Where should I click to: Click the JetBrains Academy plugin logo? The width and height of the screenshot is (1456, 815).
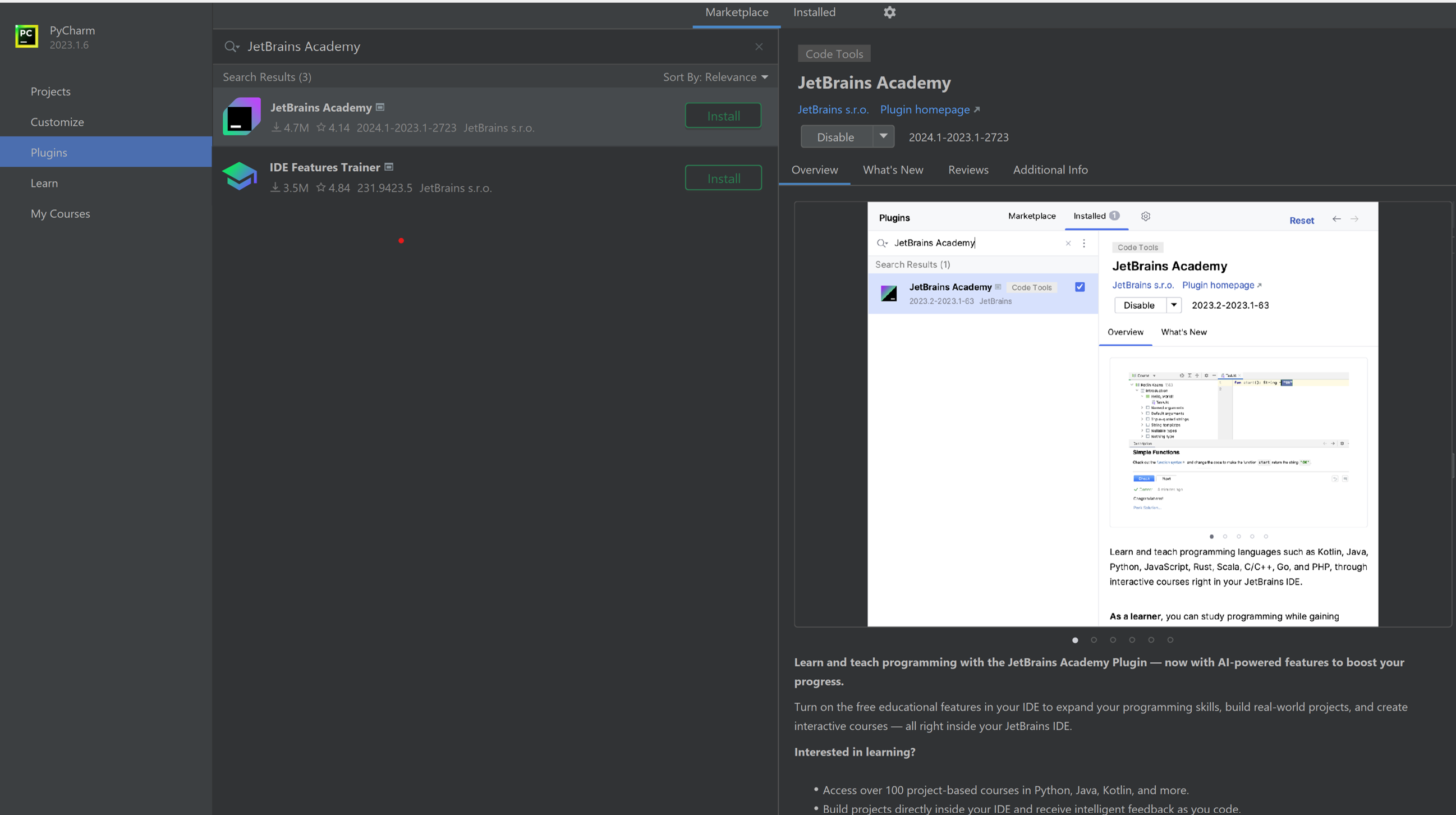(241, 116)
